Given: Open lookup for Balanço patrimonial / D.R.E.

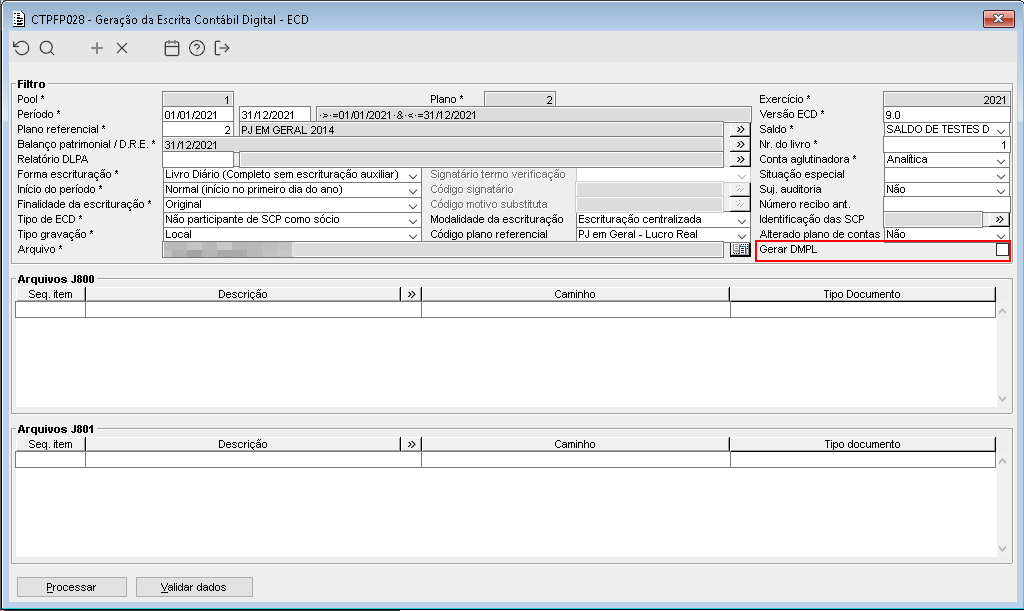Looking at the screenshot, I should (x=740, y=144).
